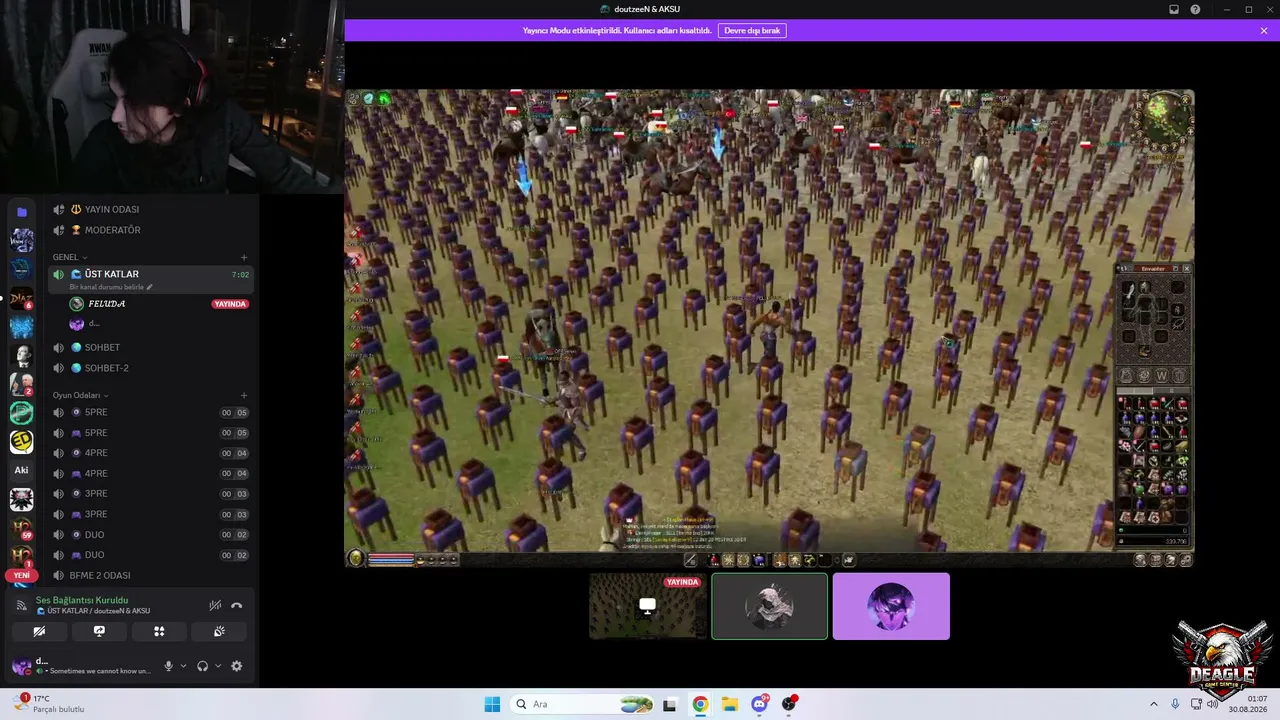The width and height of the screenshot is (1280, 720).
Task: Watch FELUDA's stream via YAYINDA badge
Action: (230, 304)
